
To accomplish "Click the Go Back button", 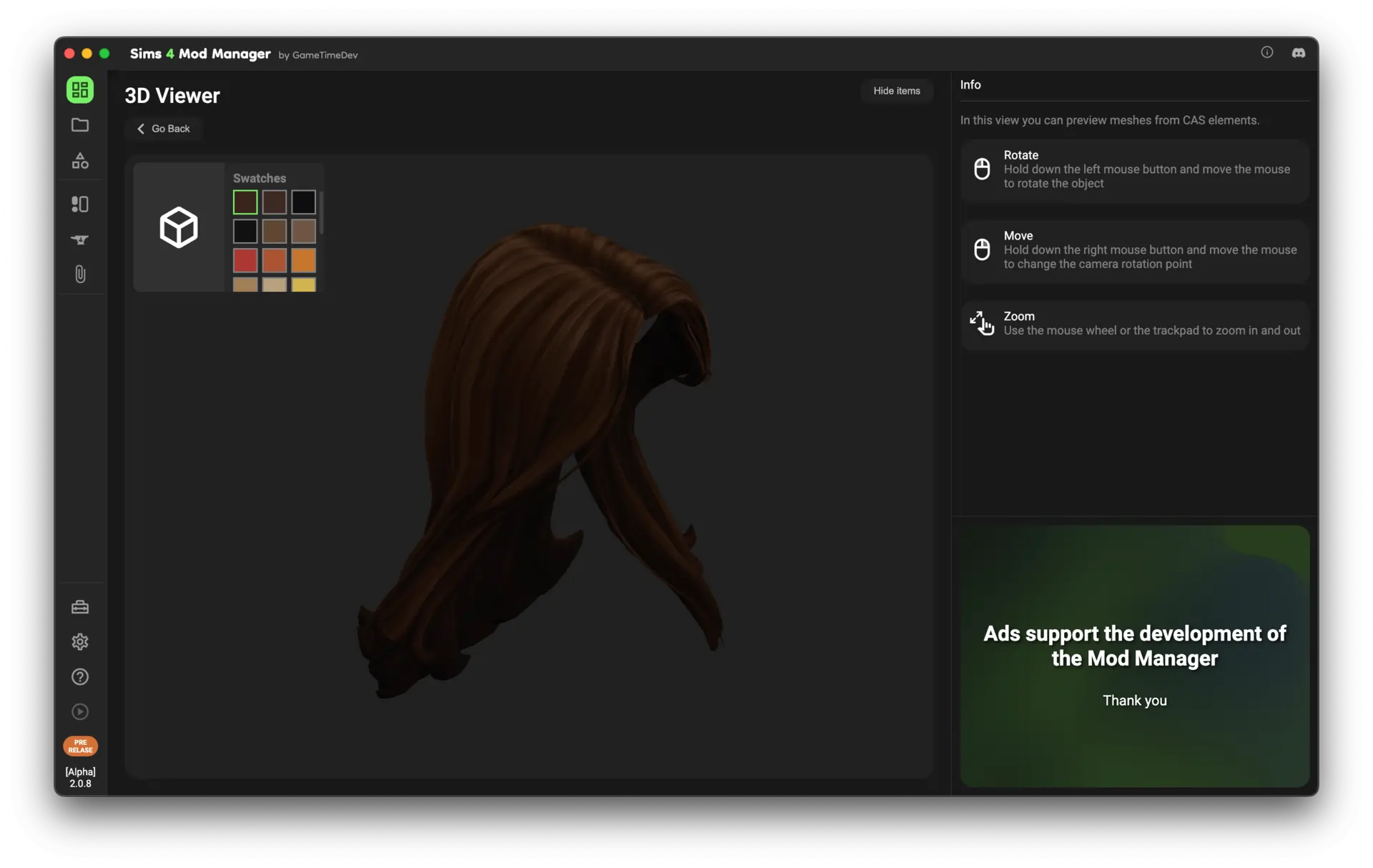I will click(164, 129).
